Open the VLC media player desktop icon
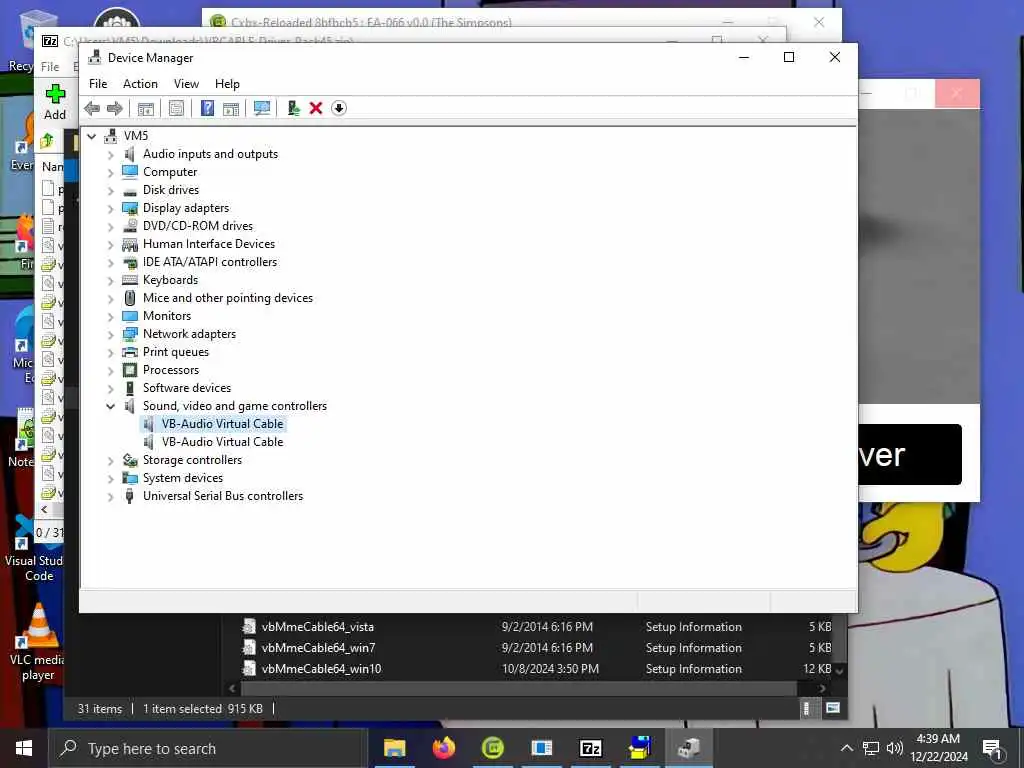The width and height of the screenshot is (1024, 768). coord(38,643)
